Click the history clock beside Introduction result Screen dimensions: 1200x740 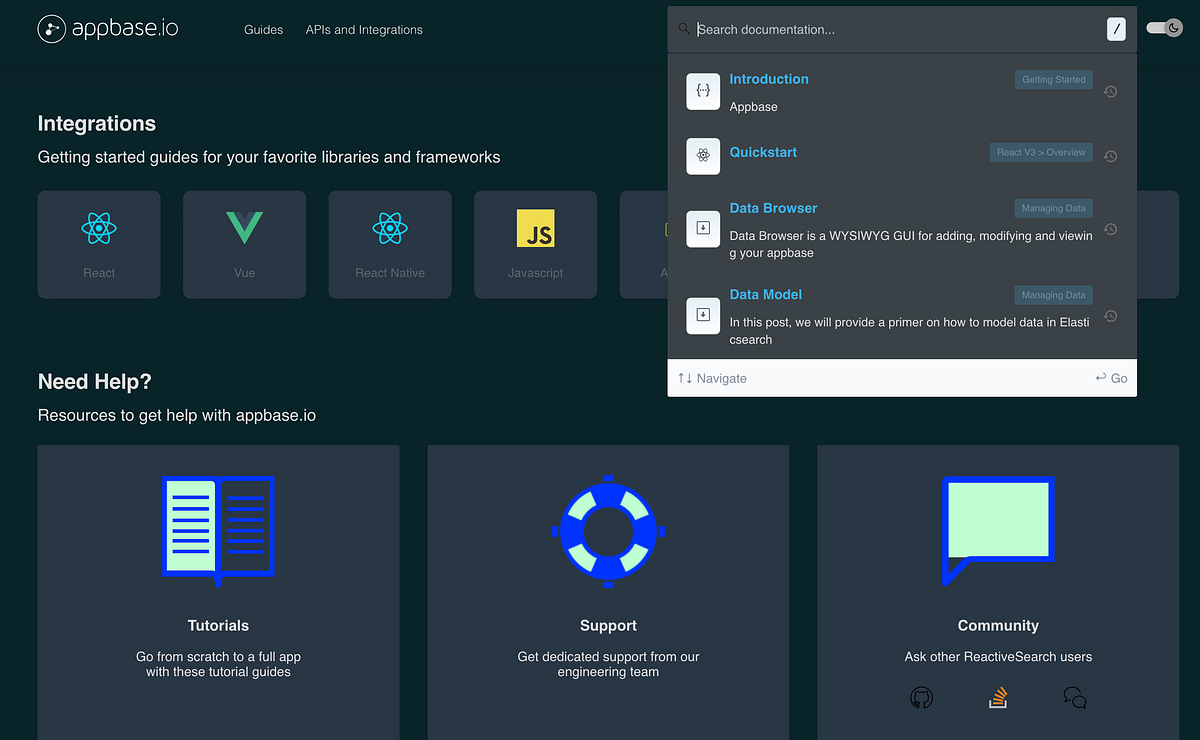(1110, 91)
